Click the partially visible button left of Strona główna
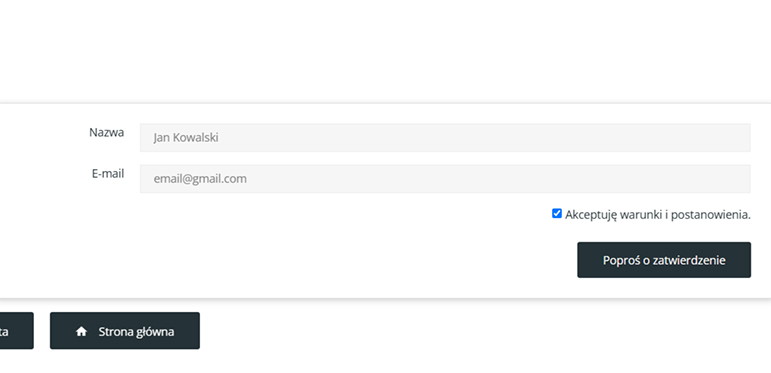Image resolution: width=771 pixels, height=373 pixels. (x=16, y=331)
